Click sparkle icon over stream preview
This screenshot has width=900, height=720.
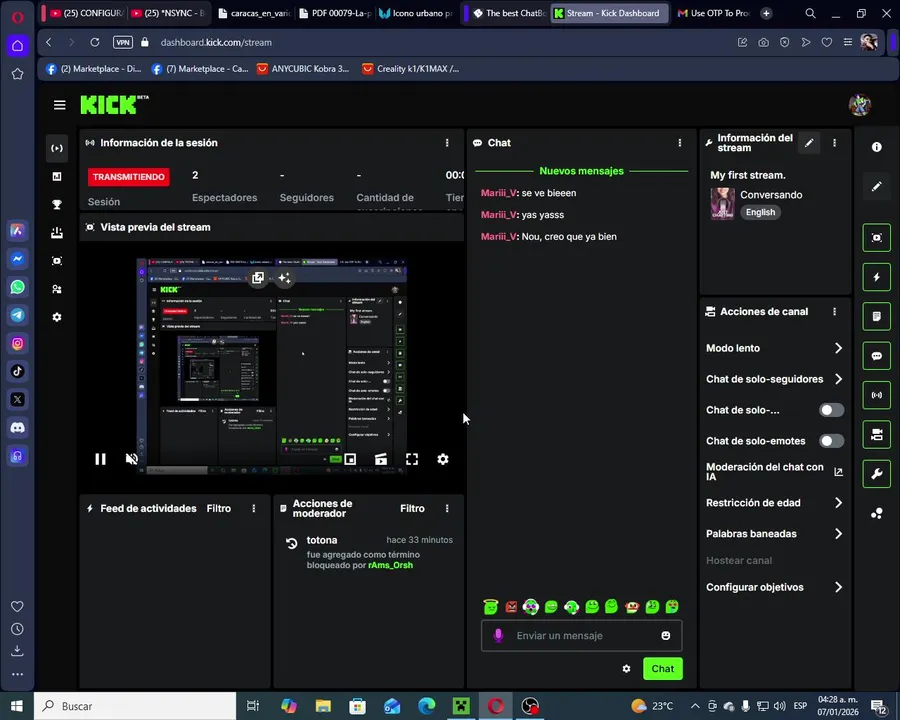(x=285, y=278)
